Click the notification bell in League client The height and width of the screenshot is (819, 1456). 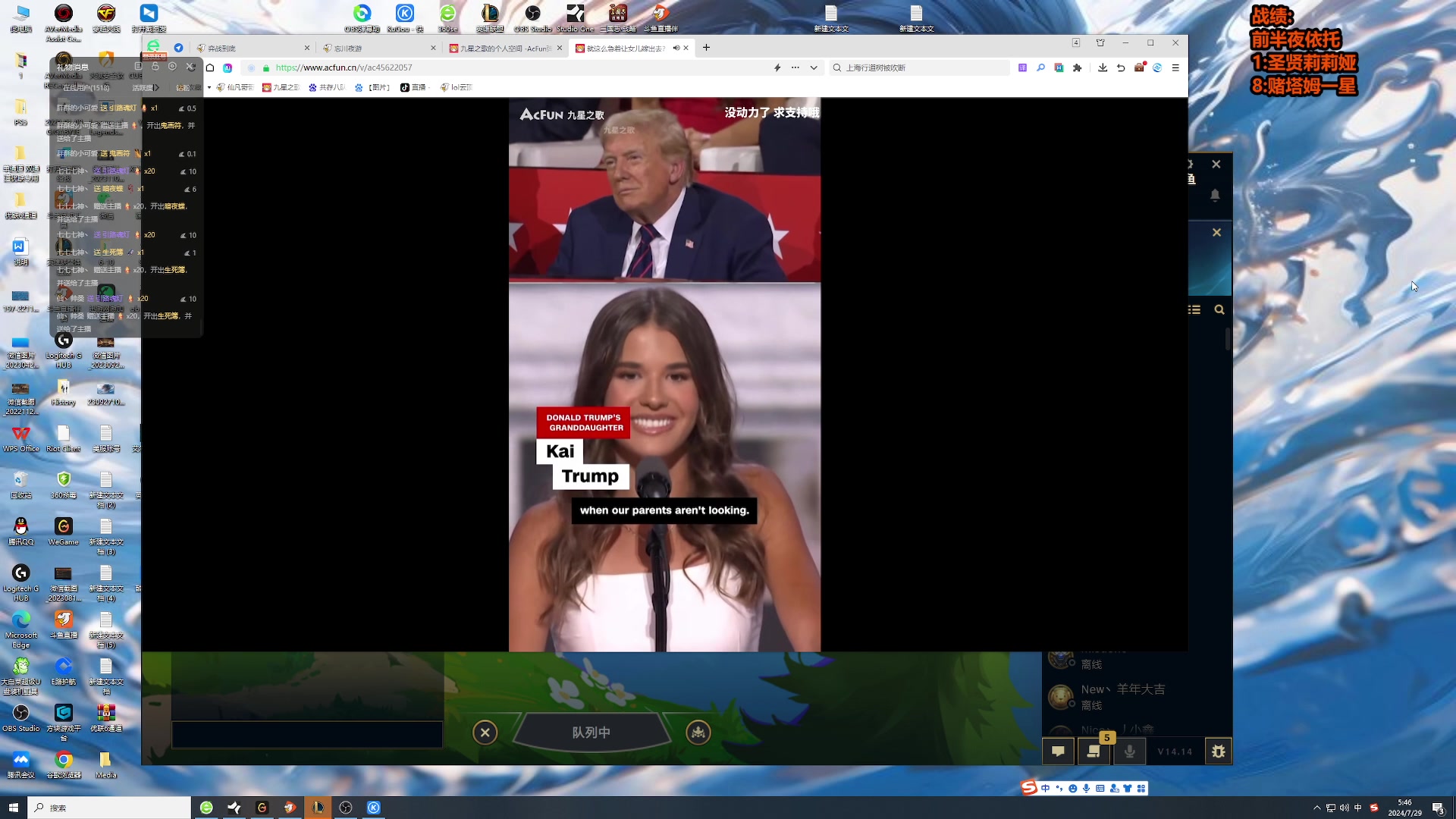tap(1215, 195)
